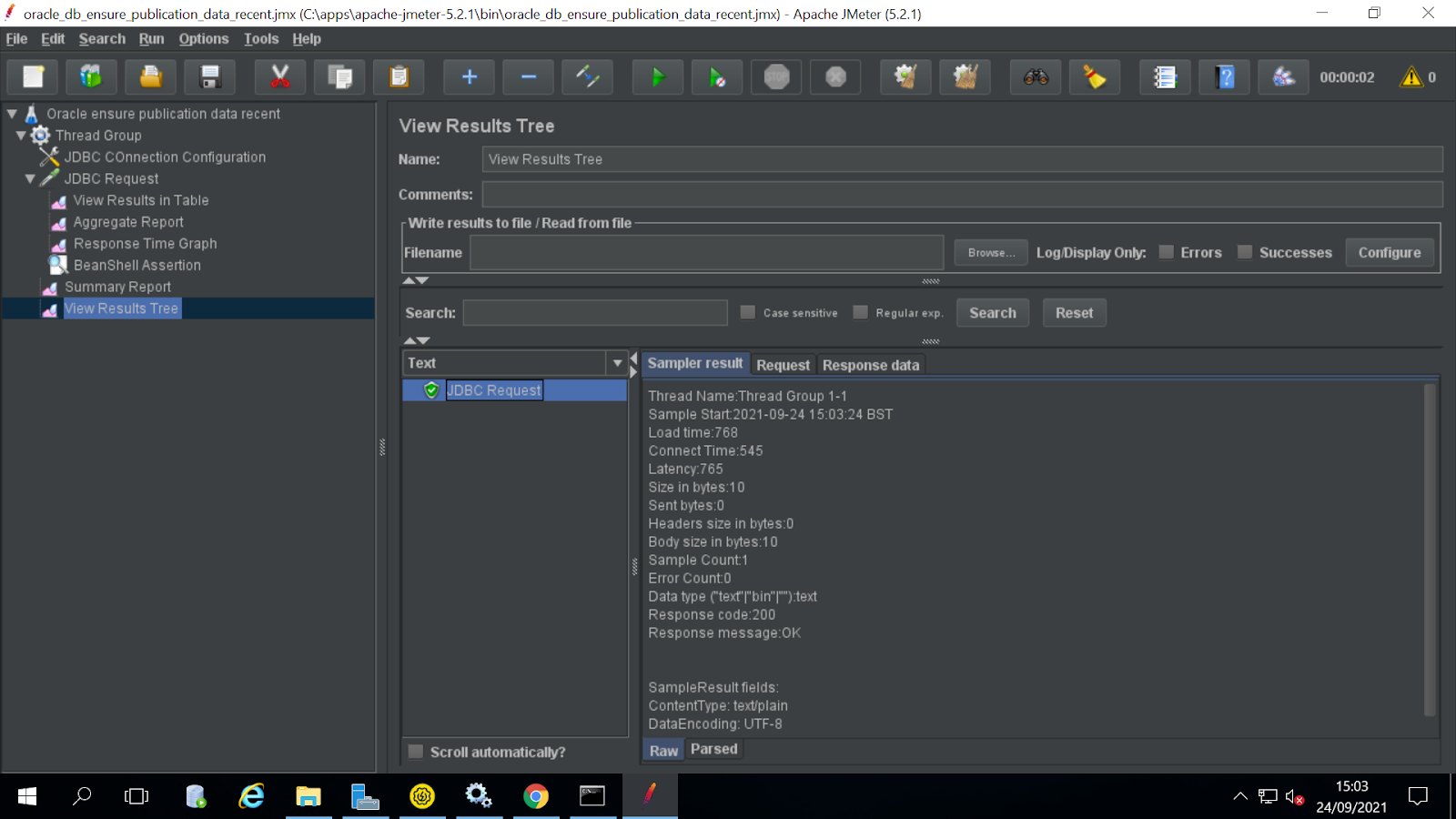
Task: Click the Comments input field
Action: [x=962, y=194]
